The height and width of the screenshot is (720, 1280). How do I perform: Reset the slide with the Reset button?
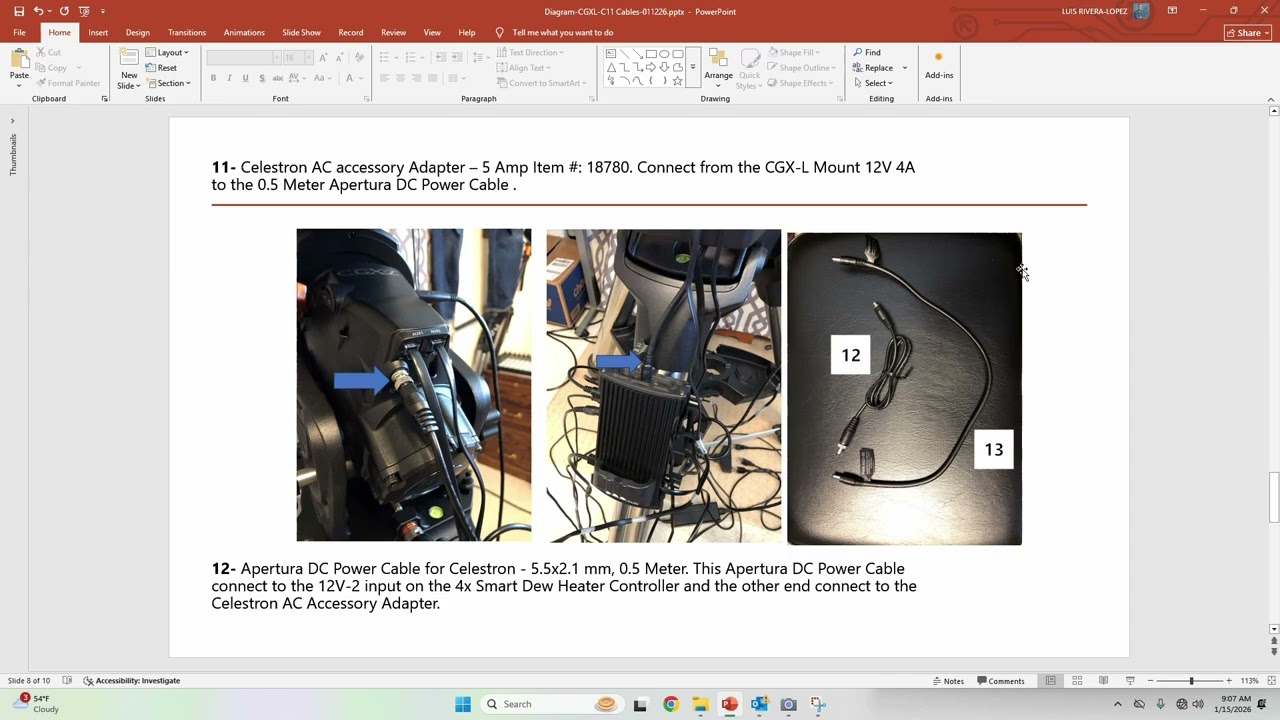tap(162, 68)
